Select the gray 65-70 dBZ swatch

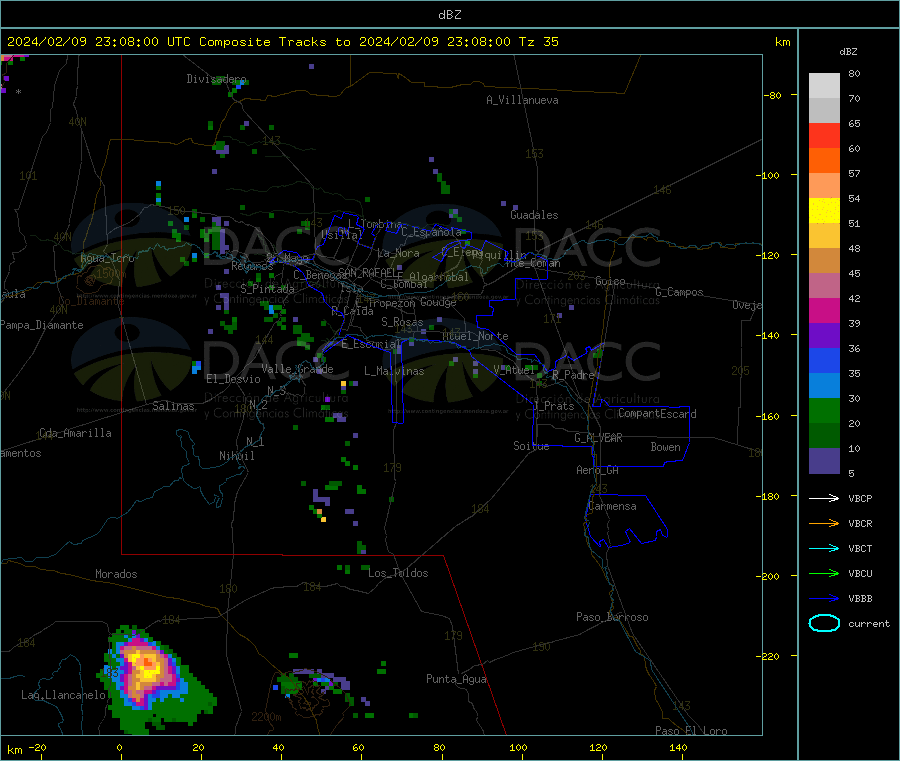824,111
